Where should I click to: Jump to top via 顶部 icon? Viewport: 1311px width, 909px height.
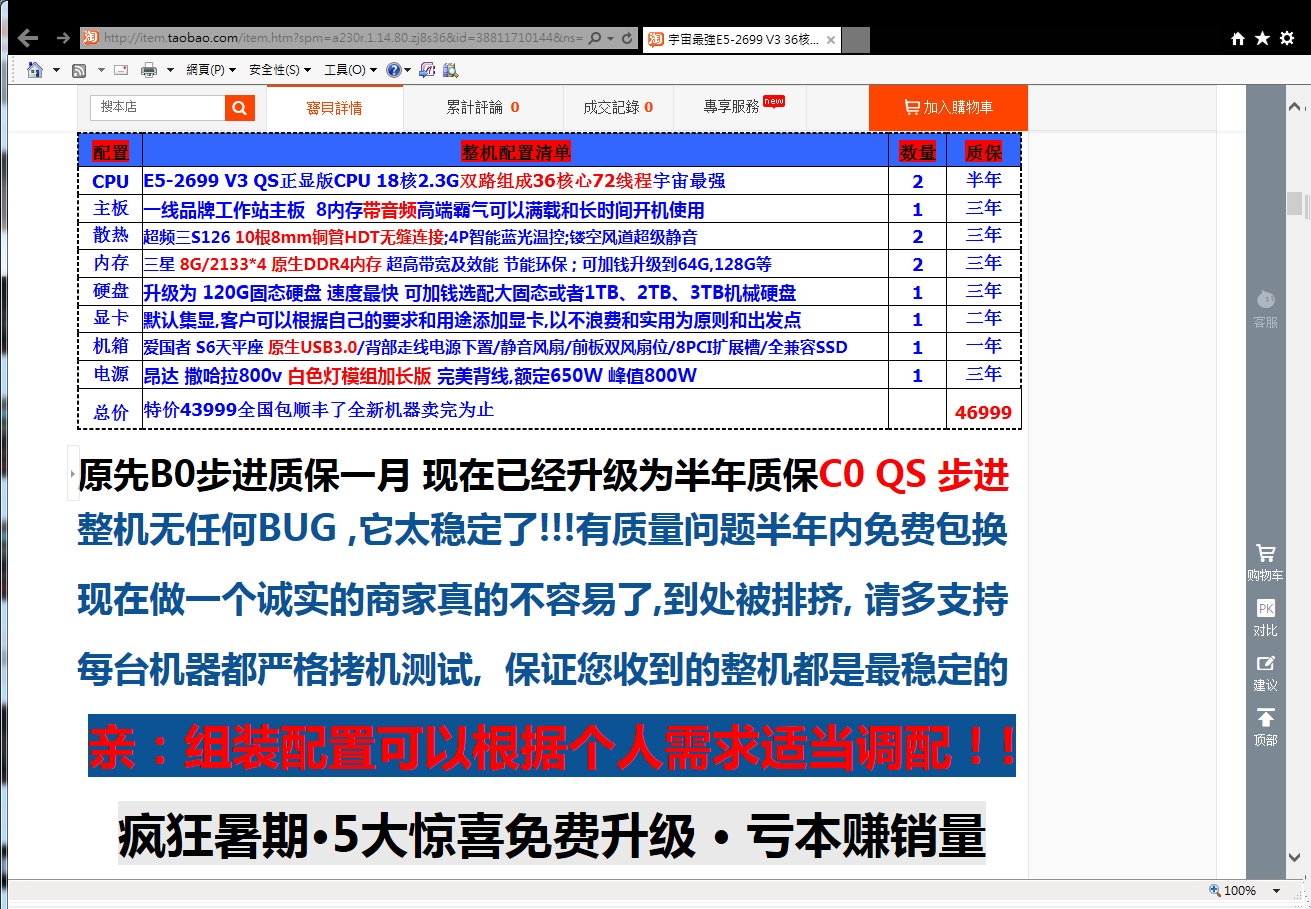[1265, 728]
